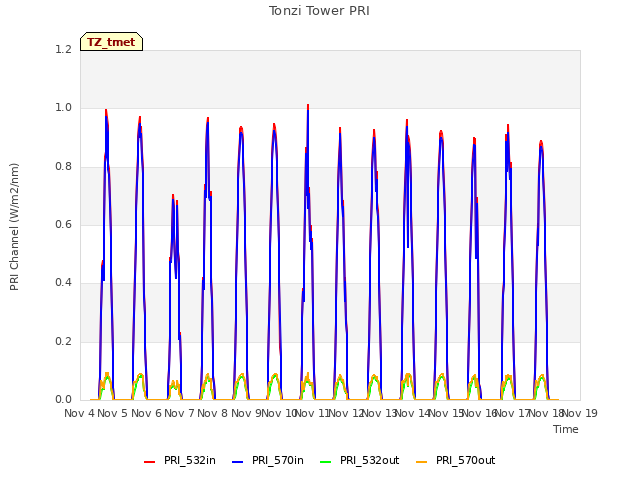Click the TZ_tmet annotation tag

[111, 42]
